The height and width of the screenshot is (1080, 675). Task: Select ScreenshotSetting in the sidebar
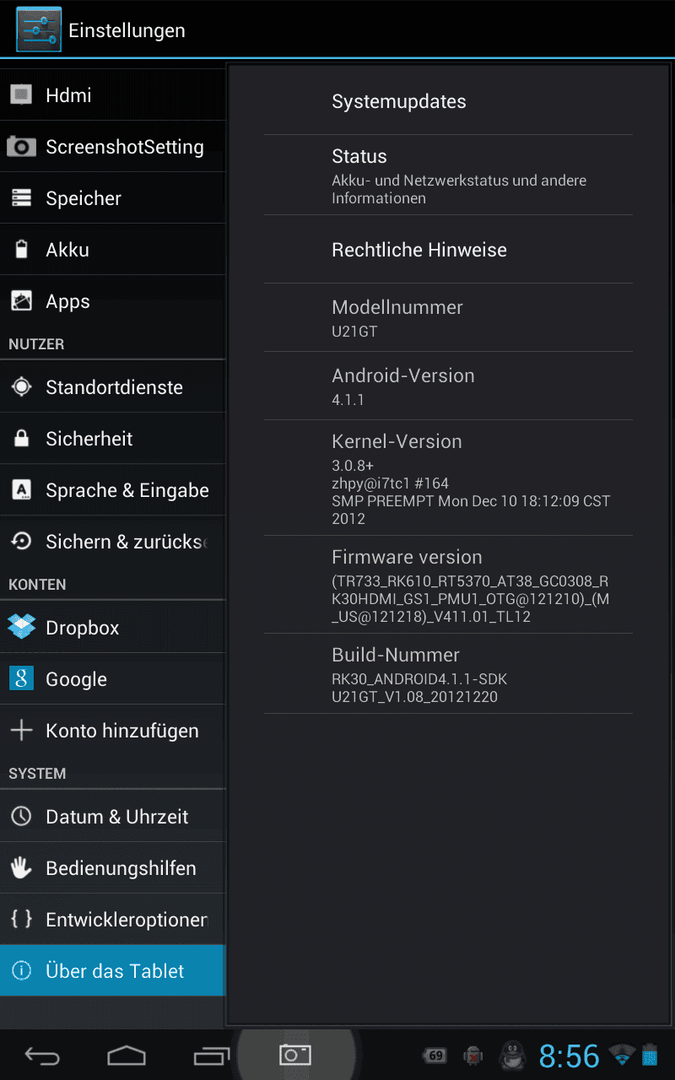[x=113, y=146]
